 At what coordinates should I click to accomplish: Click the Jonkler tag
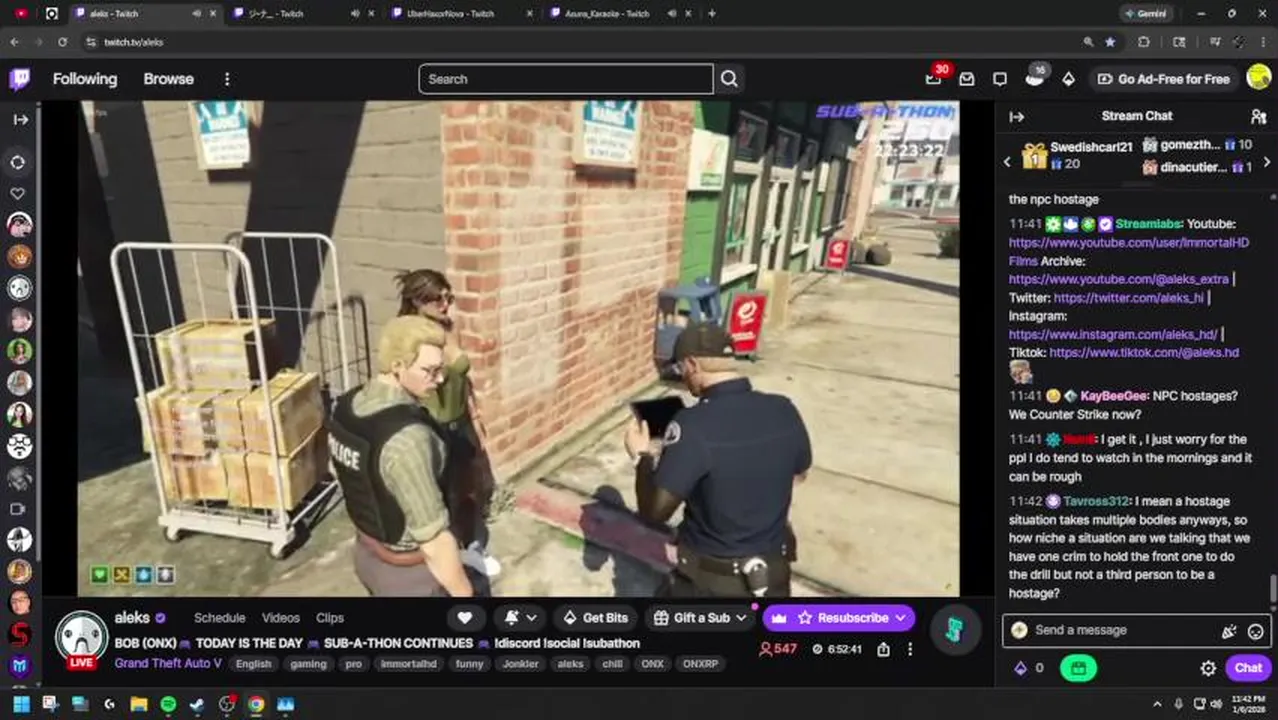click(520, 664)
